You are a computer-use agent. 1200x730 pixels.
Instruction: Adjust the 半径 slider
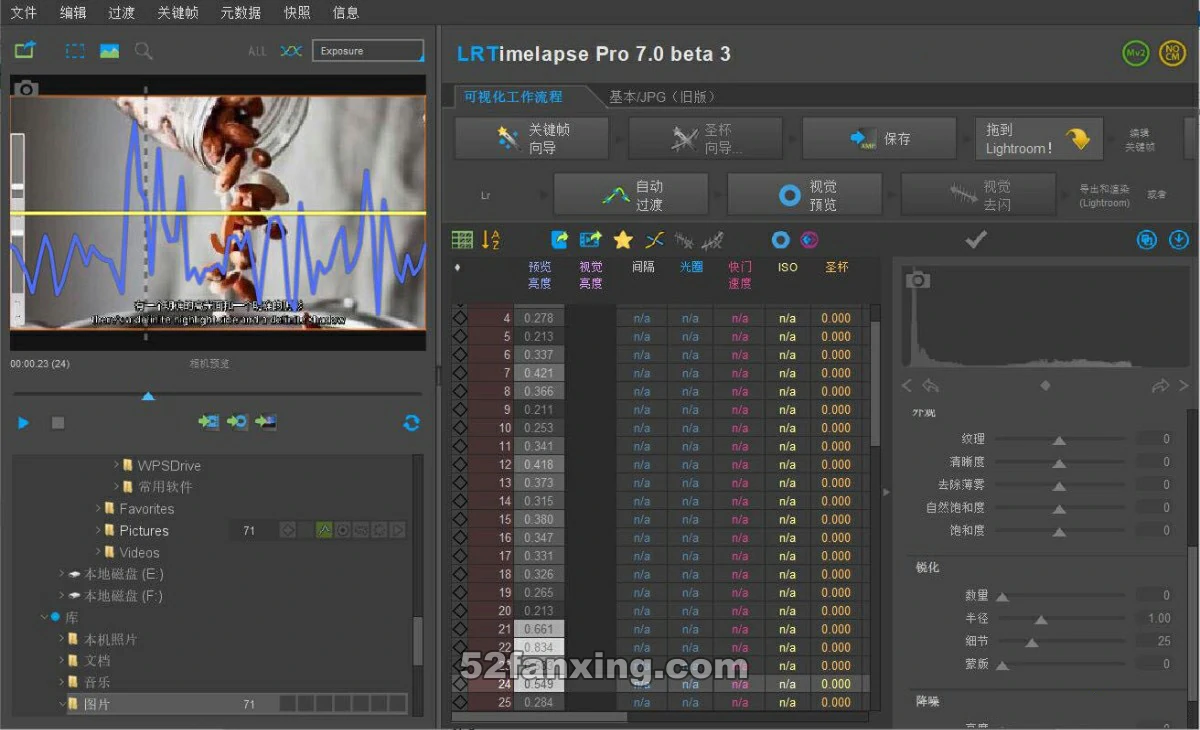1041,619
